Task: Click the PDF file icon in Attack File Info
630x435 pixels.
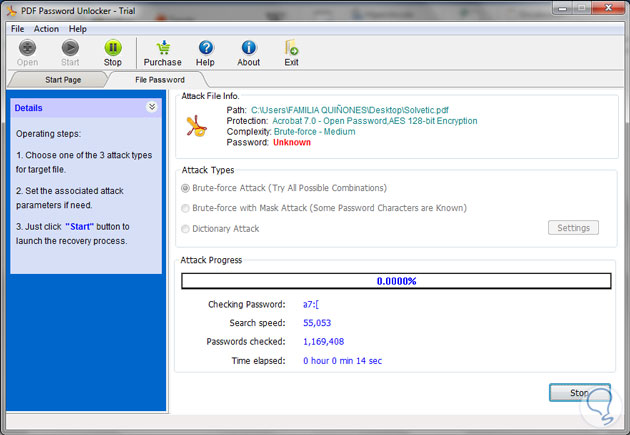Action: coord(196,126)
